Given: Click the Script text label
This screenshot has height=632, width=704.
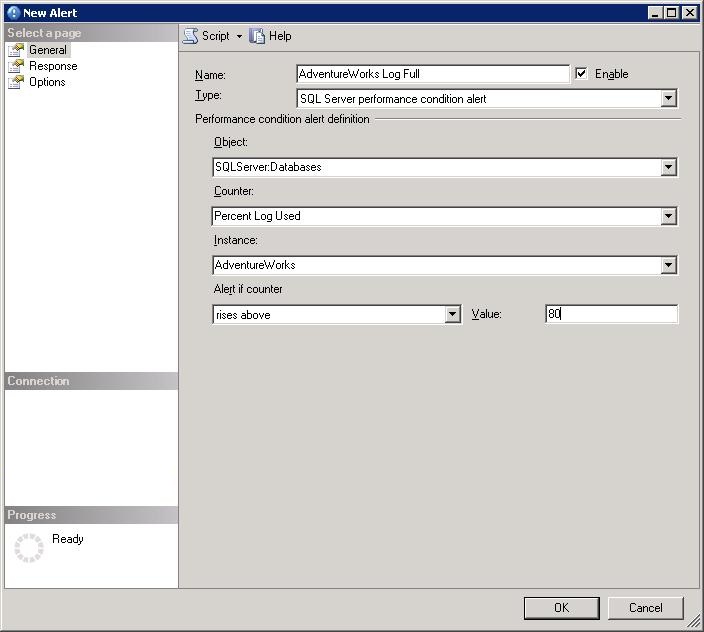Looking at the screenshot, I should [x=216, y=36].
